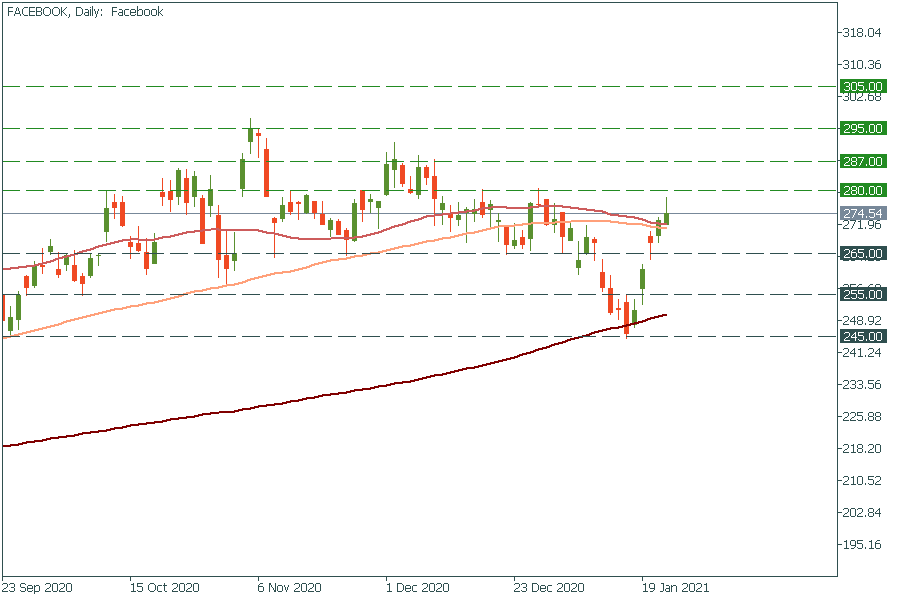Click the FACEBOOK, Daily chart title

pos(85,12)
